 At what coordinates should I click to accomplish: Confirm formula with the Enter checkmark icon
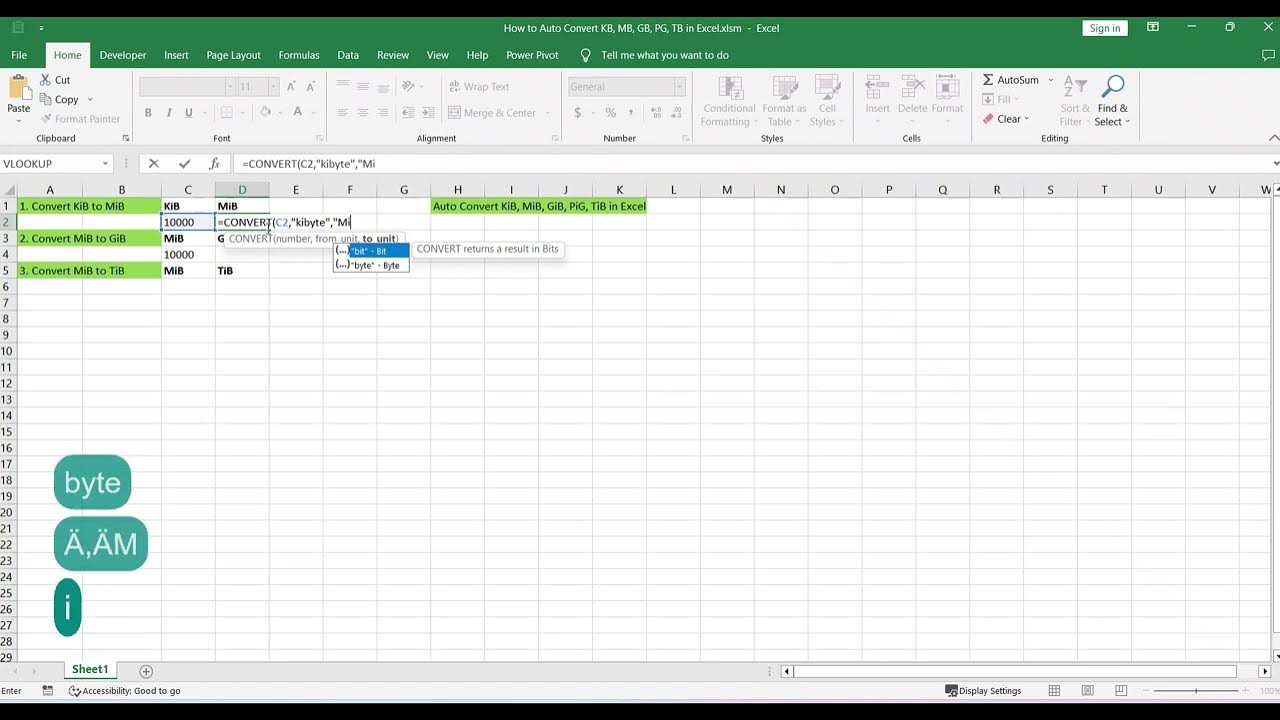(x=184, y=163)
